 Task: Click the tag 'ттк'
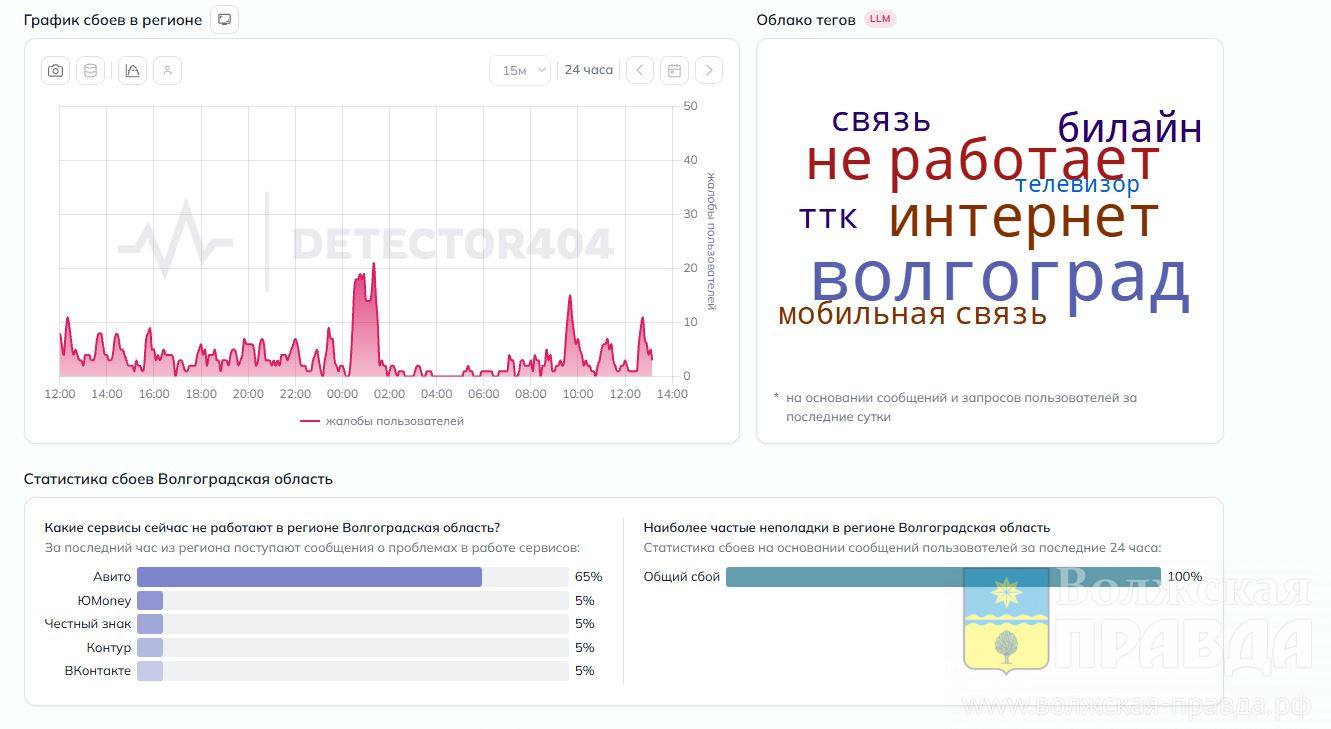[828, 218]
